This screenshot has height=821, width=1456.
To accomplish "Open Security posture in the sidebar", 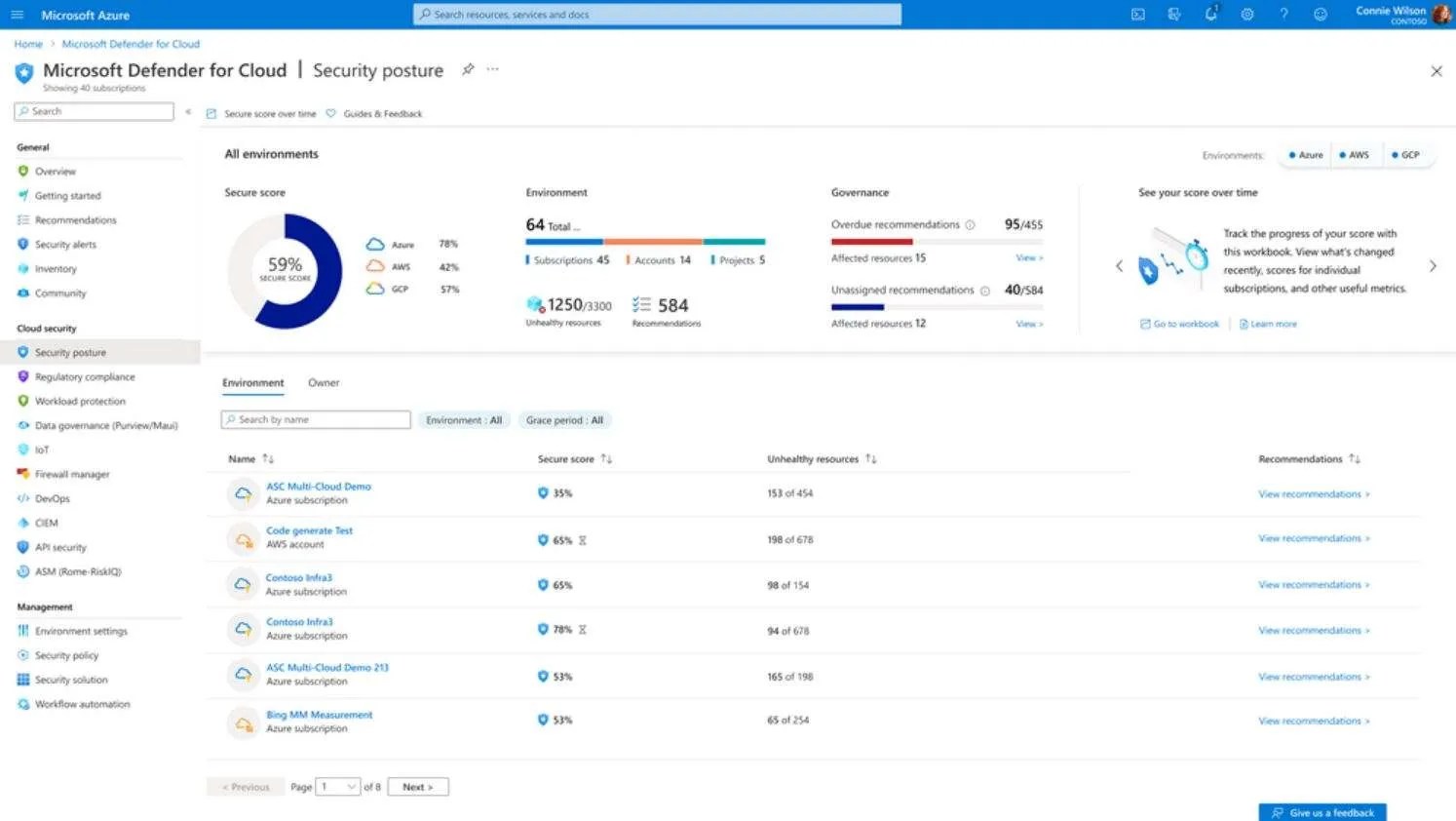I will click(x=100, y=353).
